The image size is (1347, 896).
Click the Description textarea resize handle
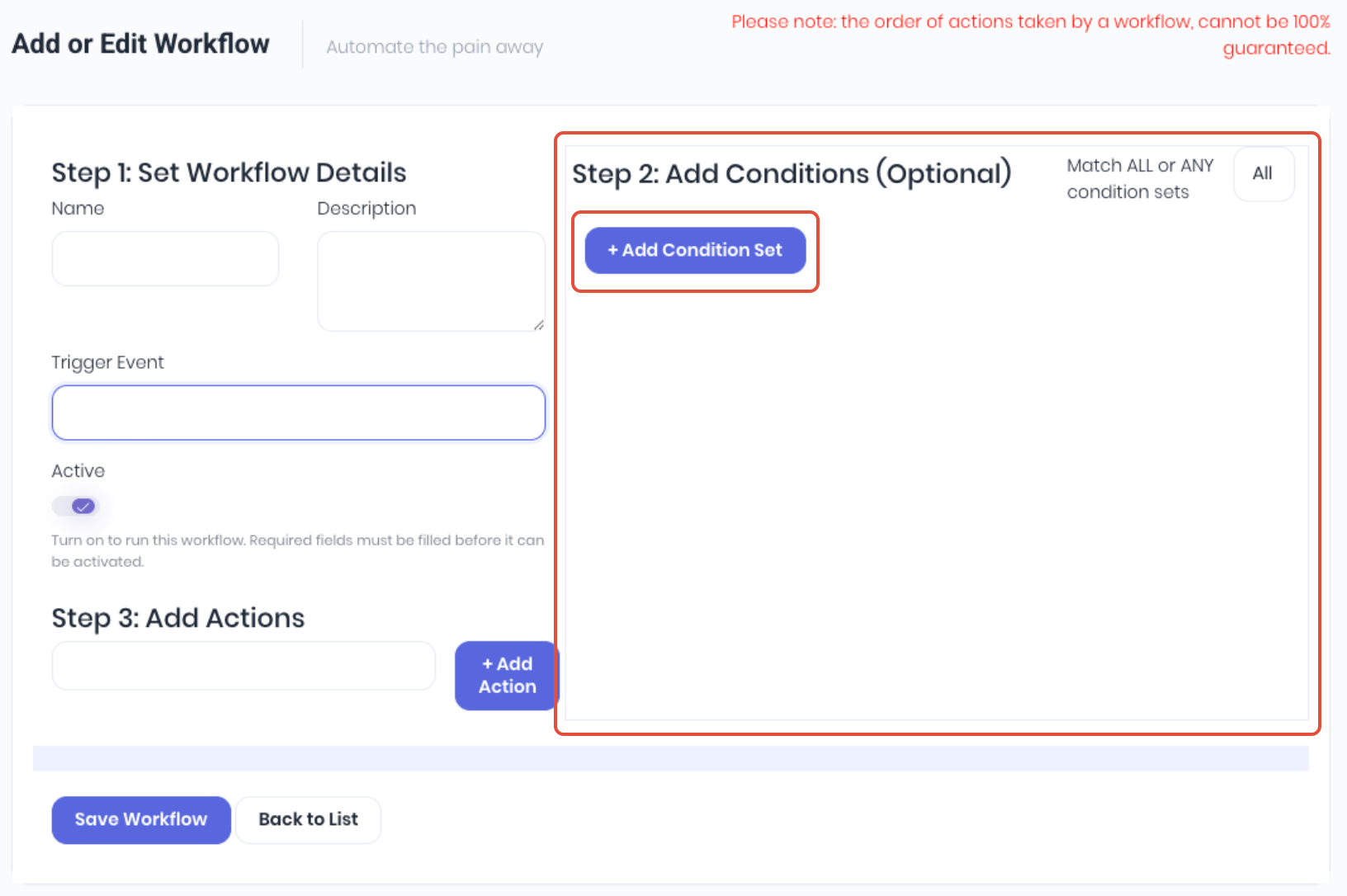tap(538, 324)
